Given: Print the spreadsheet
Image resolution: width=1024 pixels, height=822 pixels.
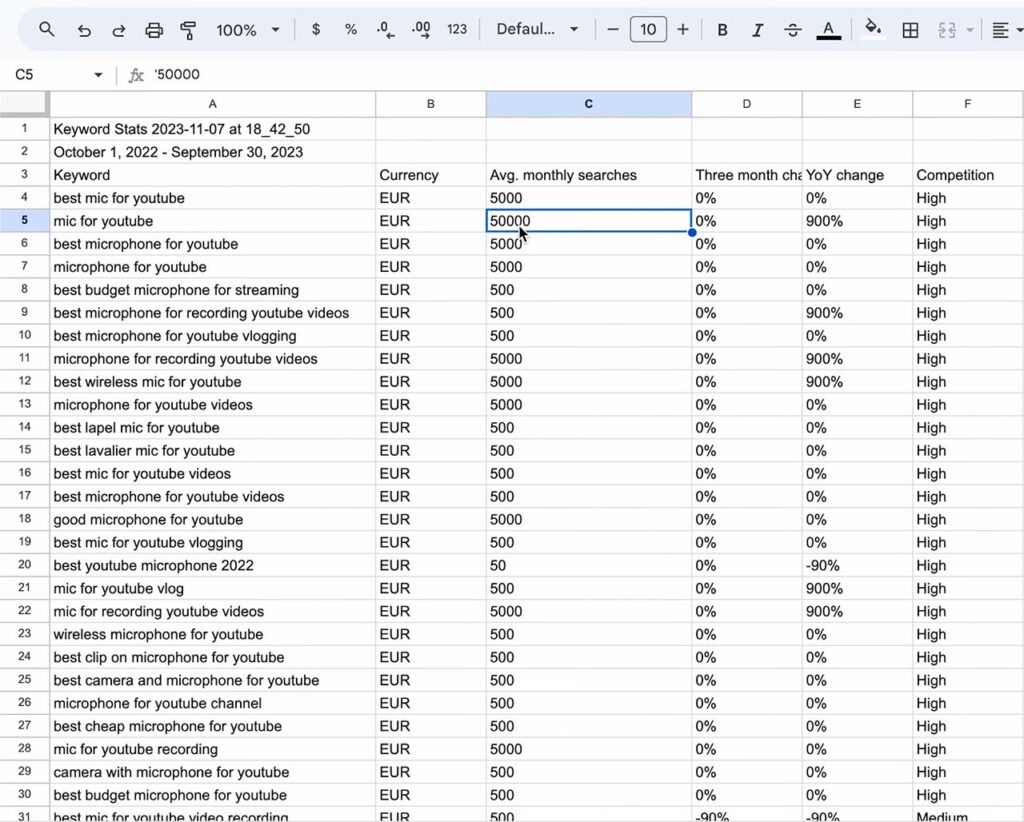Looking at the screenshot, I should point(154,30).
